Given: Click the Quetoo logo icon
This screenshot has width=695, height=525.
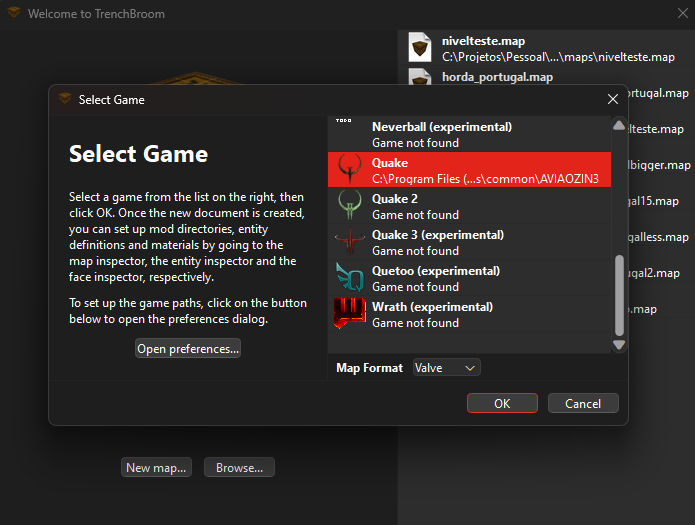Looking at the screenshot, I should [350, 278].
